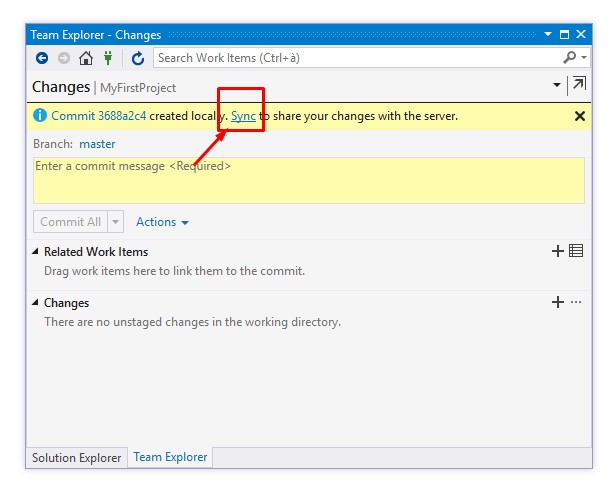The width and height of the screenshot is (611, 483).
Task: Collapse the Related Work Items section
Action: click(37, 252)
